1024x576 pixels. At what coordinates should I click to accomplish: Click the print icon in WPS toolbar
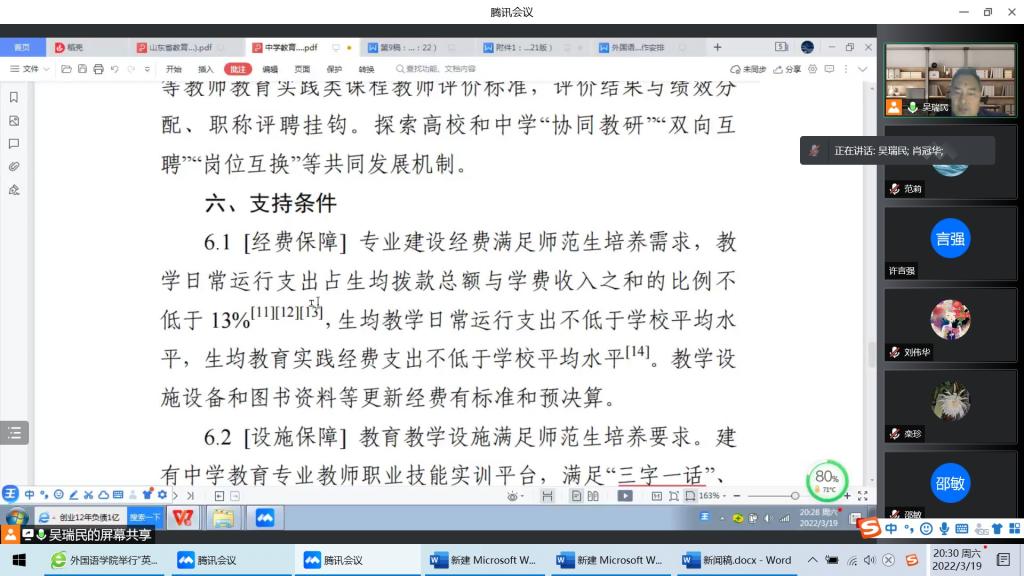point(98,69)
